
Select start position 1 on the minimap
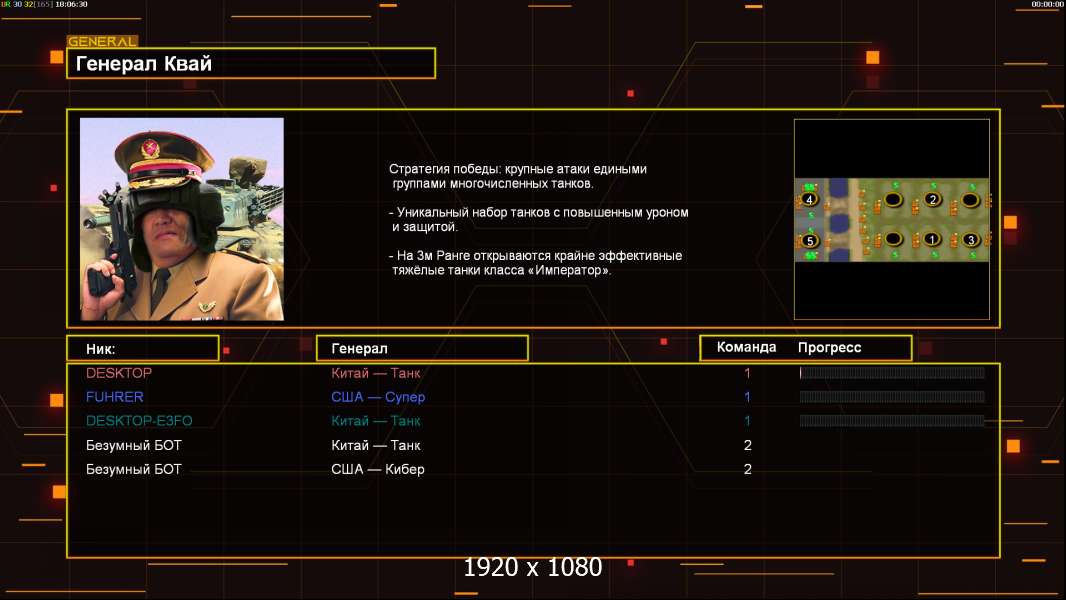pyautogui.click(x=932, y=239)
